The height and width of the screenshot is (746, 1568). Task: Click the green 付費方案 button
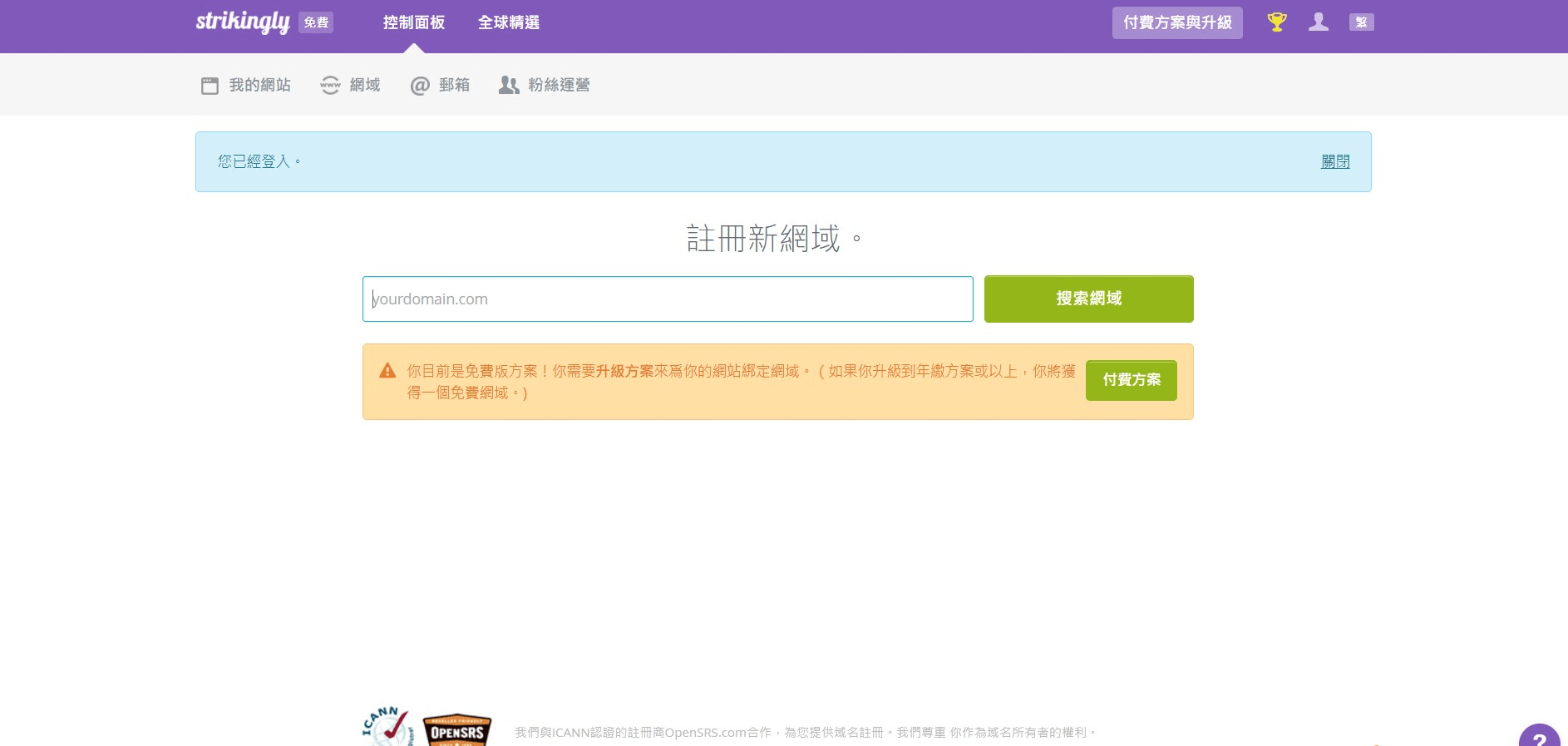(1132, 380)
